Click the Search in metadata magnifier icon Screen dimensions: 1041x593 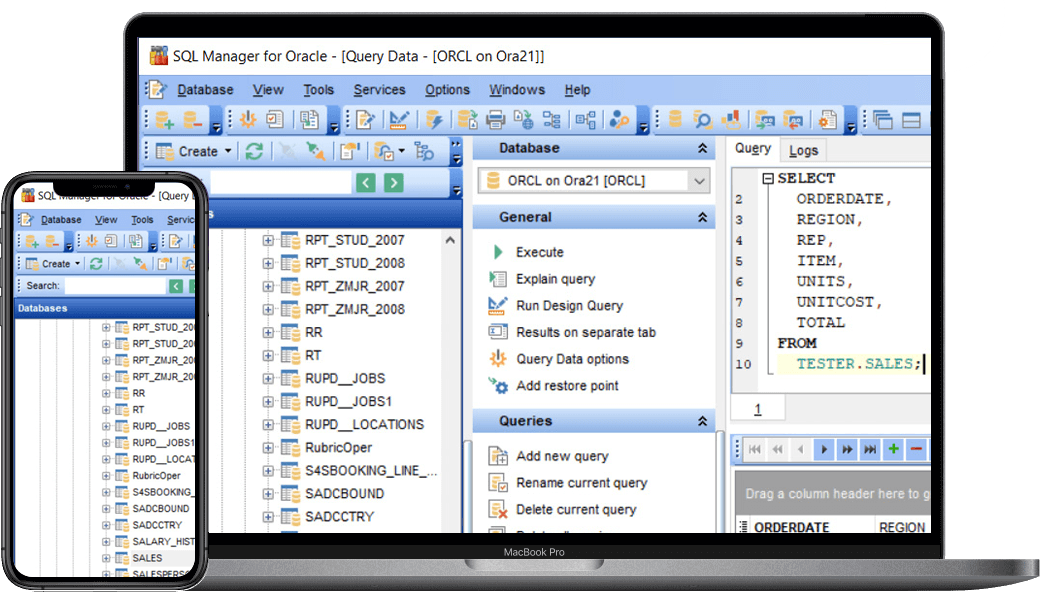click(702, 120)
